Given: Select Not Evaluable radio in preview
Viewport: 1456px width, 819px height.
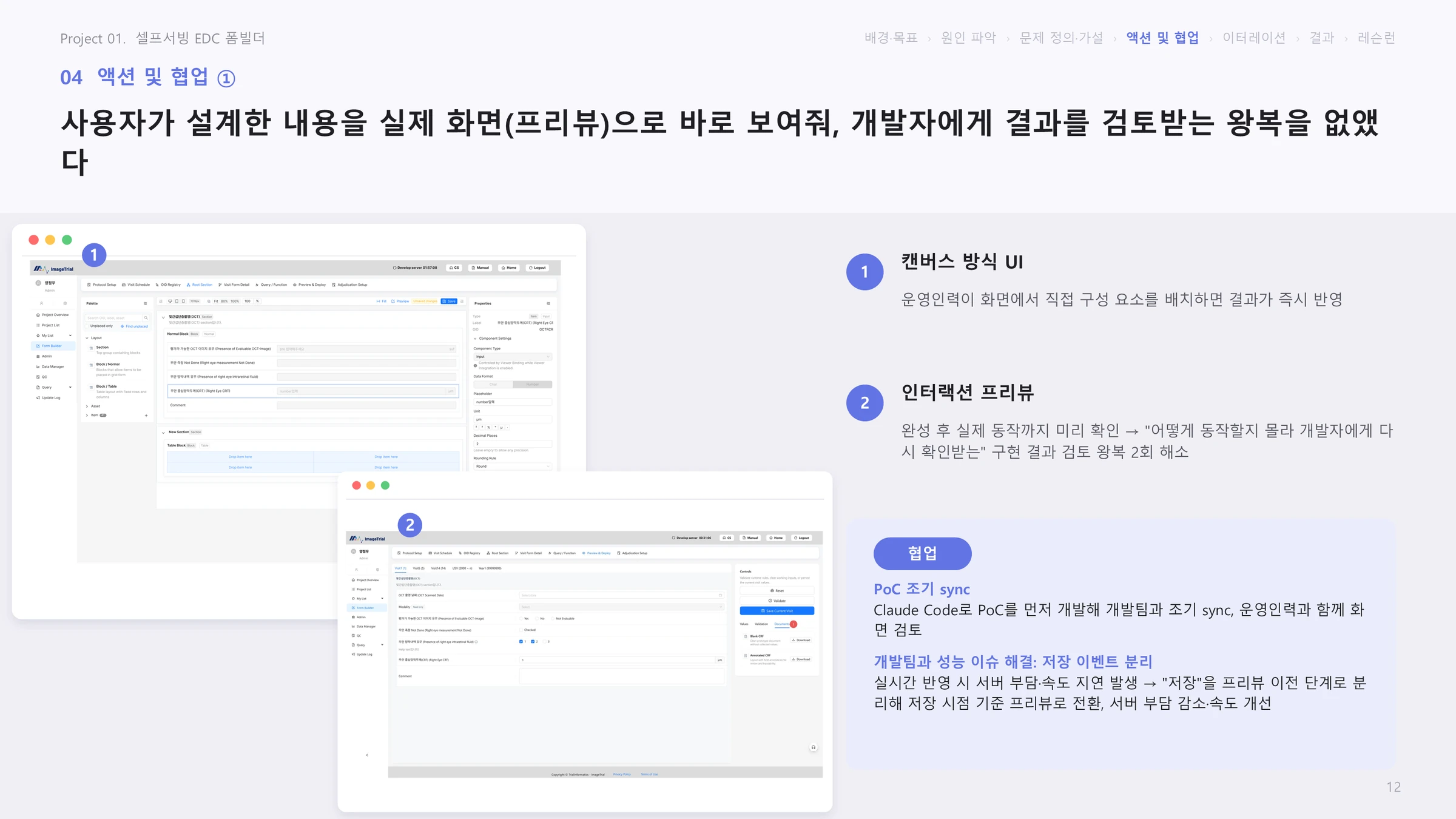Looking at the screenshot, I should [553, 619].
